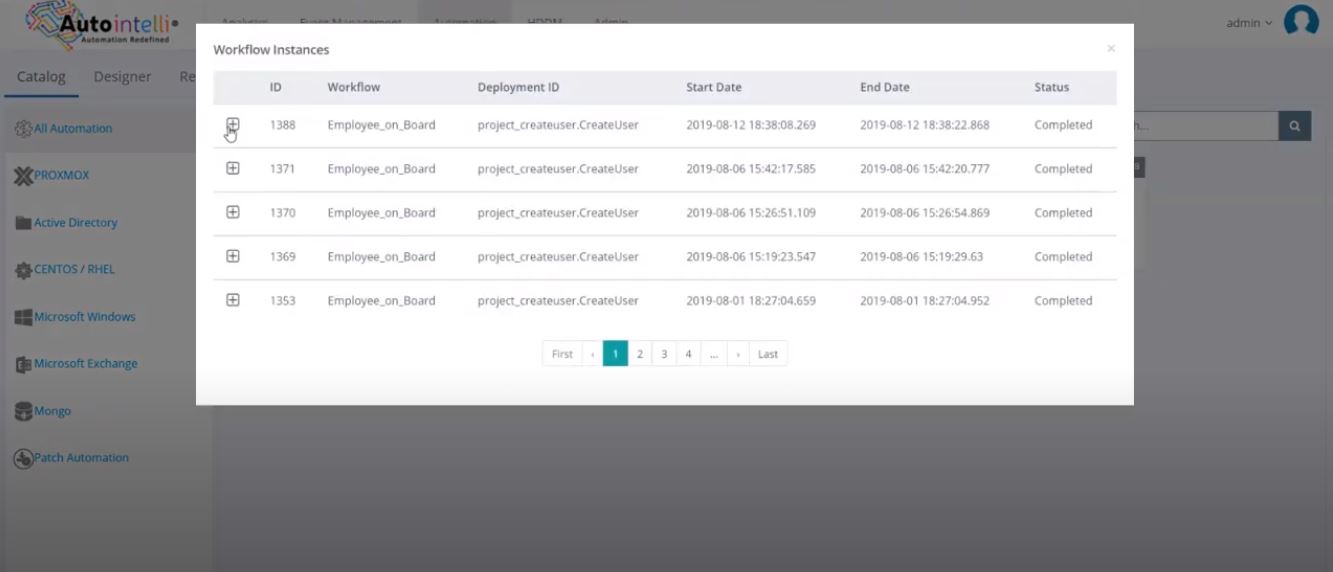Click start date 2019-08-12 18:38:08.269
The height and width of the screenshot is (572, 1333).
pyautogui.click(x=751, y=125)
